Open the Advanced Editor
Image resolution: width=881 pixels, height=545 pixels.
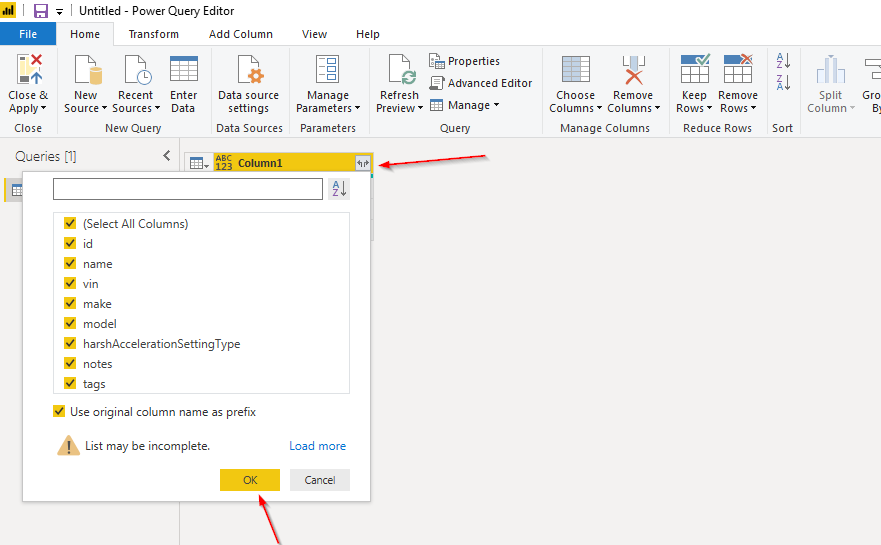coord(480,83)
